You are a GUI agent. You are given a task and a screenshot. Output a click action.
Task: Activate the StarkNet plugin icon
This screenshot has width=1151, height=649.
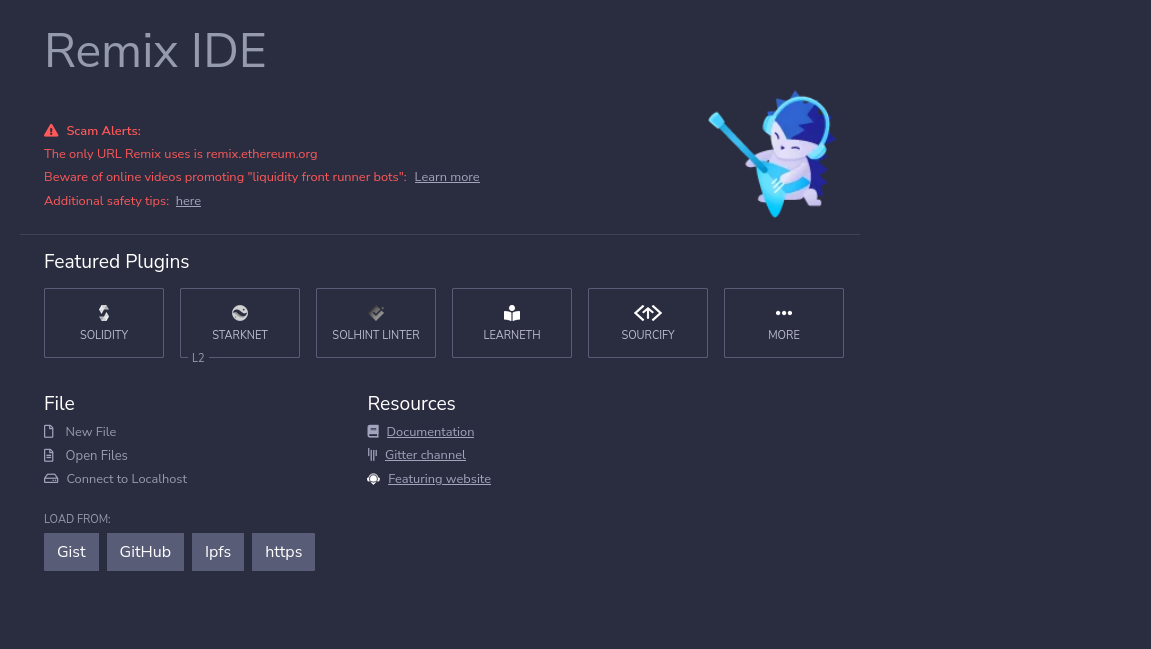pyautogui.click(x=240, y=313)
